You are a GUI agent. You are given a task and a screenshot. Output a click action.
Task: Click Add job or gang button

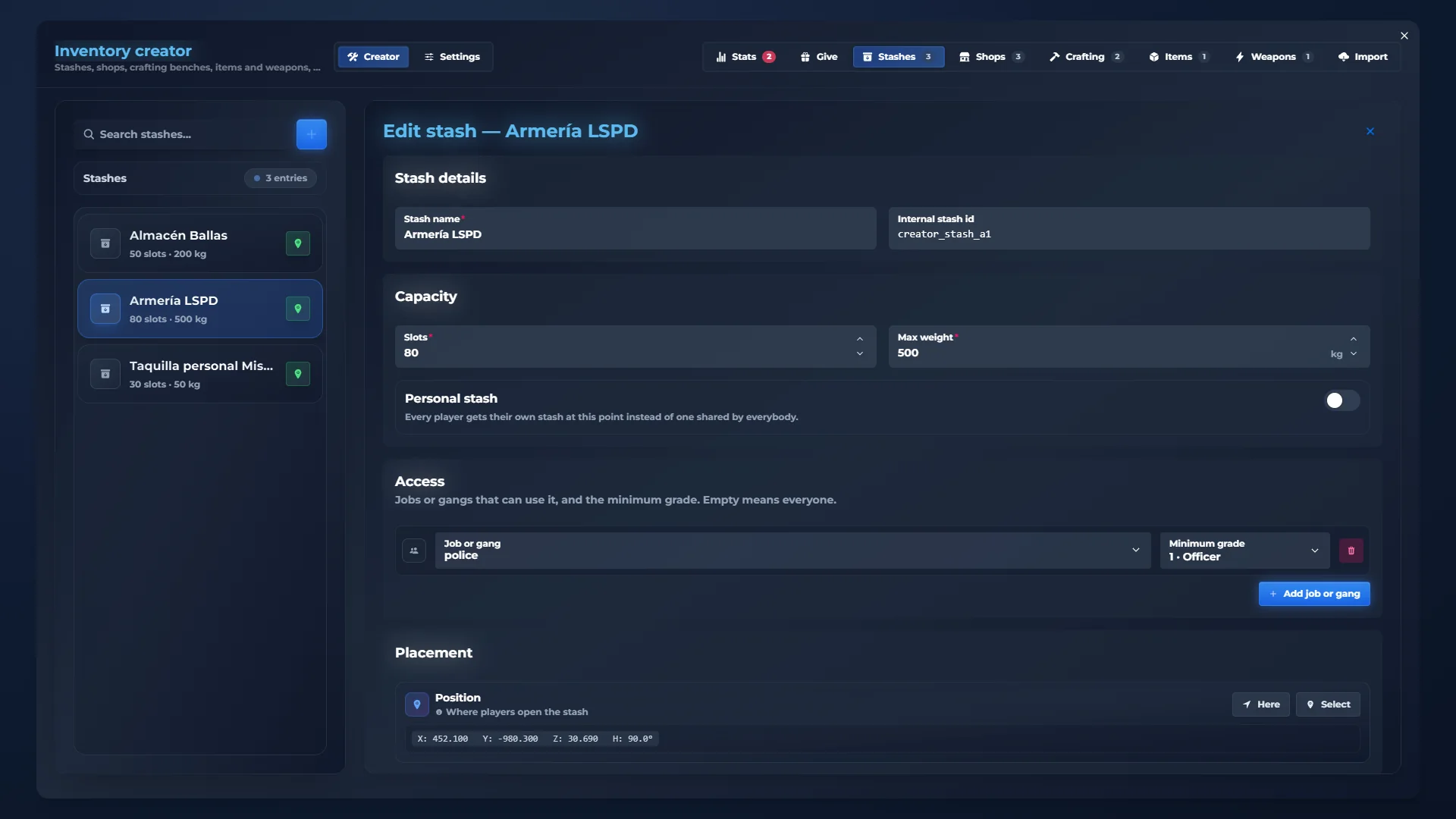click(x=1314, y=594)
